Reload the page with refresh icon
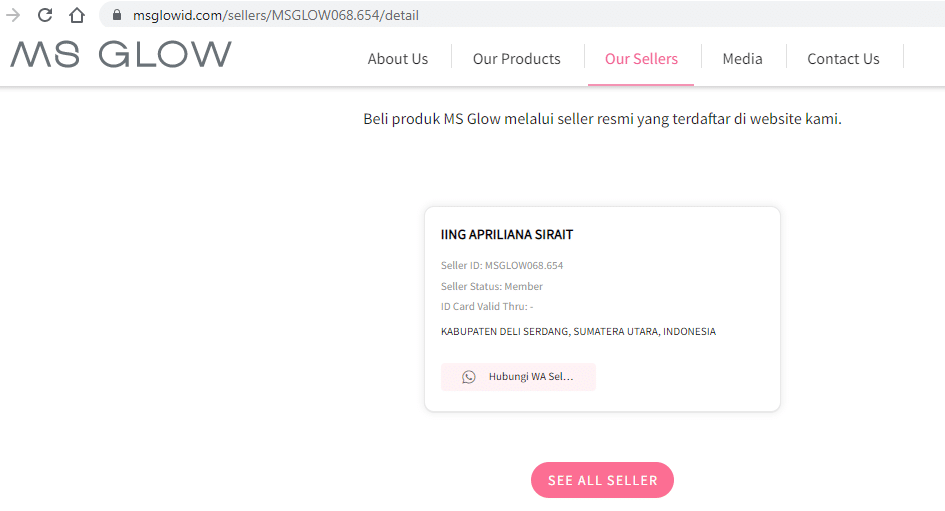 [x=45, y=15]
